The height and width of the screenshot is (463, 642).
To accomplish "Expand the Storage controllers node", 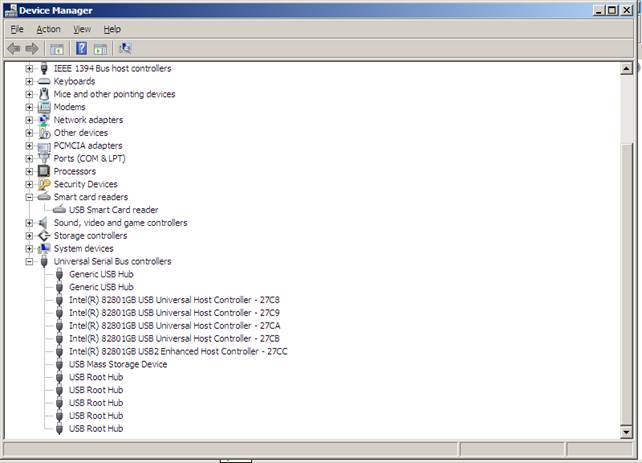I will click(29, 236).
